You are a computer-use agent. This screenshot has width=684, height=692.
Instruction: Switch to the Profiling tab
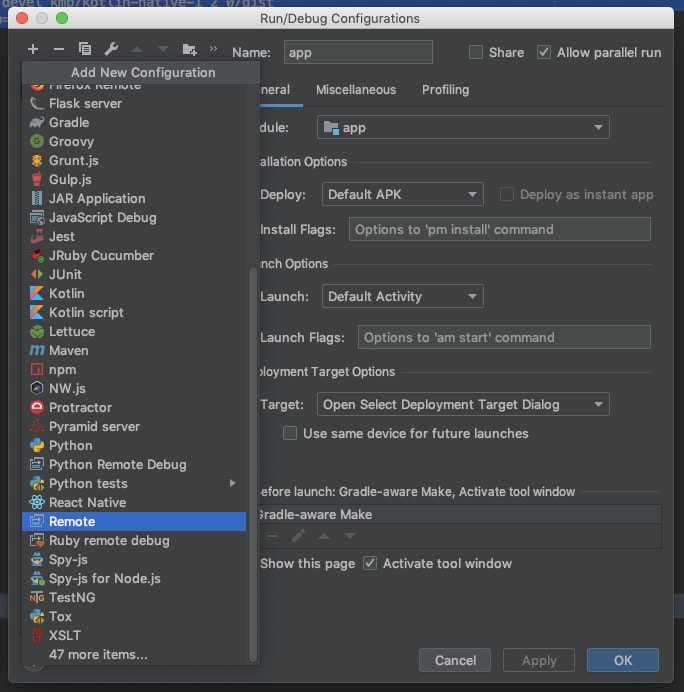[445, 90]
